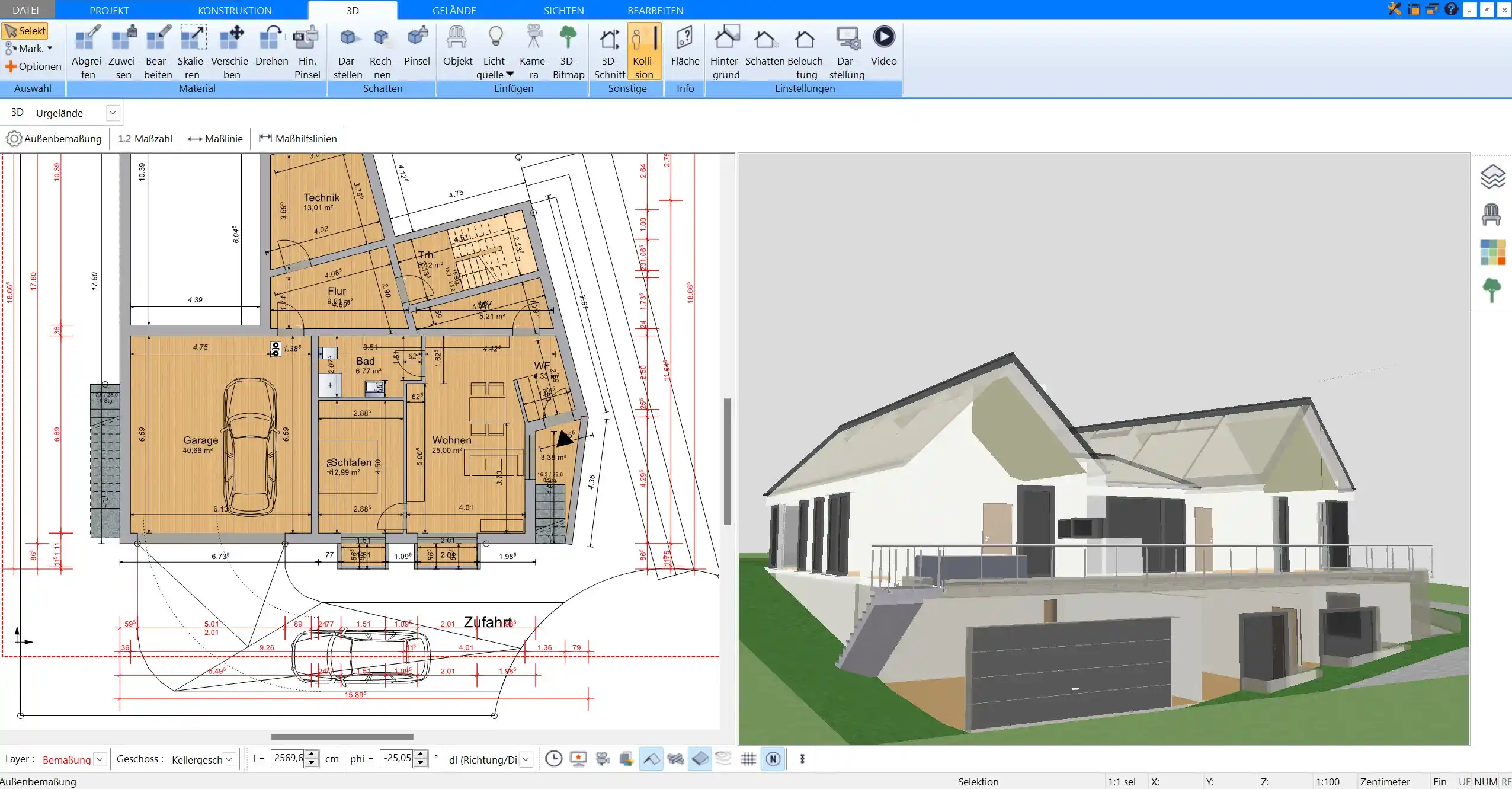Choose the Zuweisen material tool
This screenshot has height=789, width=1512.
pos(124,52)
